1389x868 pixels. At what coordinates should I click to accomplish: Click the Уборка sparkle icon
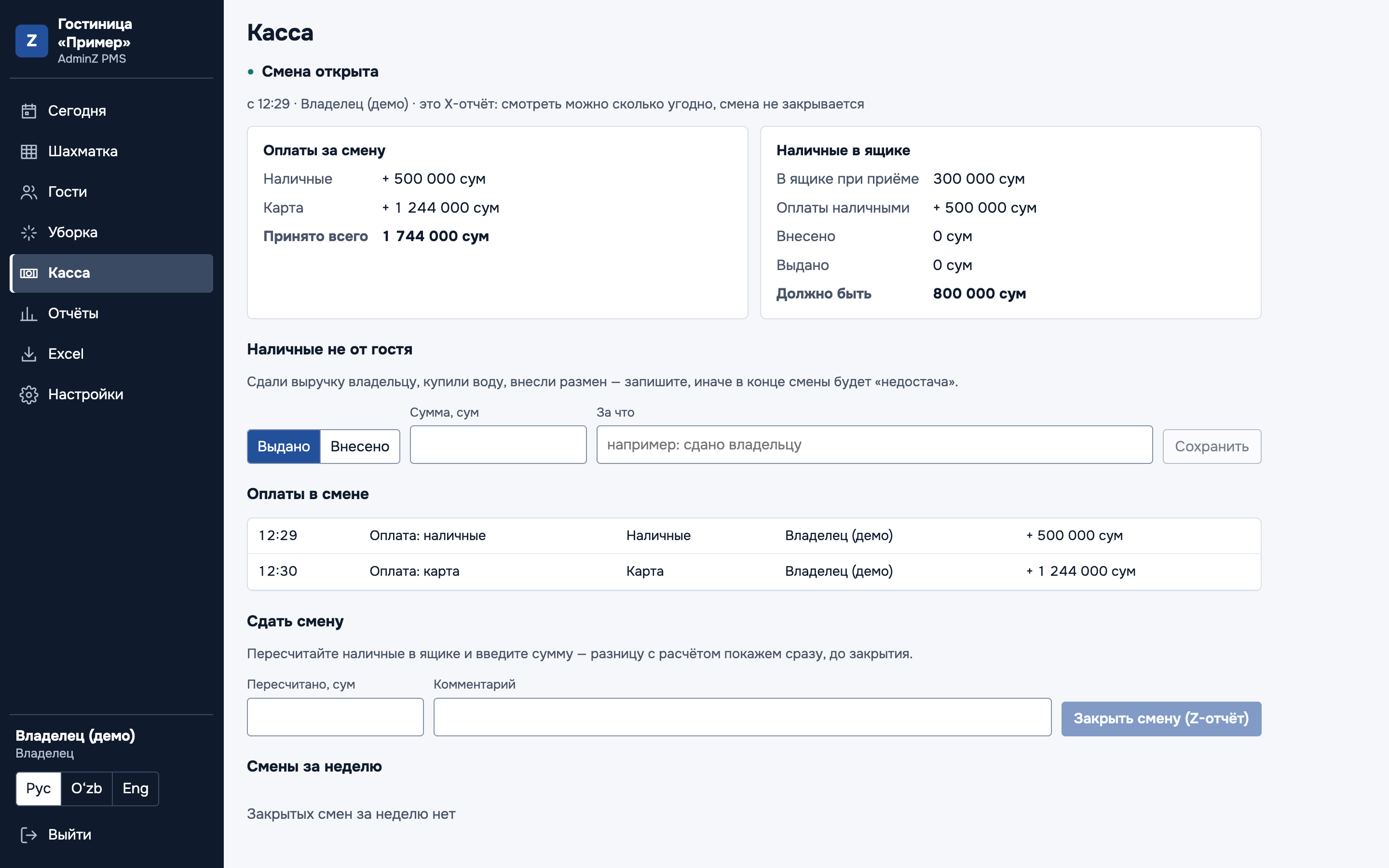pos(29,232)
